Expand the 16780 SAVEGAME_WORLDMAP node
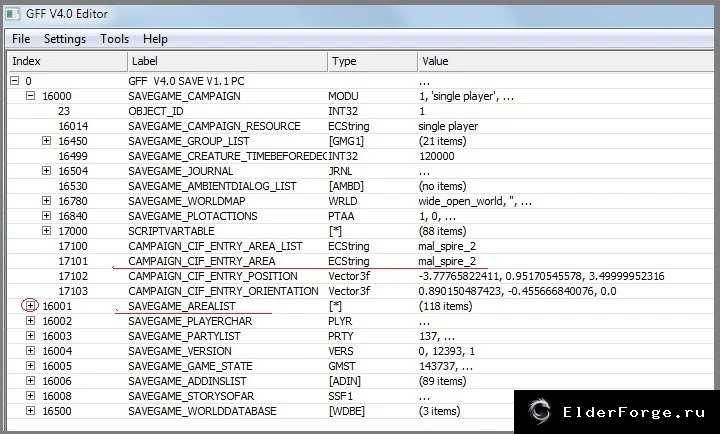Image resolution: width=720 pixels, height=434 pixels. click(46, 201)
